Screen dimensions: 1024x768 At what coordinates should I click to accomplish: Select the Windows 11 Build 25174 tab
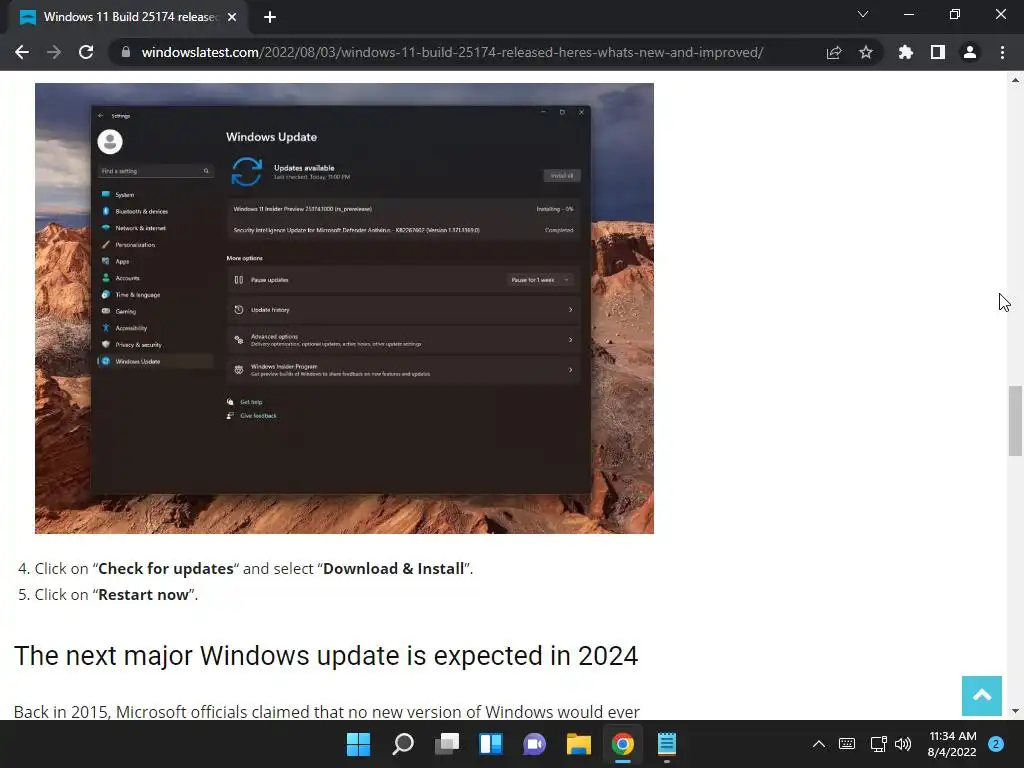coord(127,17)
